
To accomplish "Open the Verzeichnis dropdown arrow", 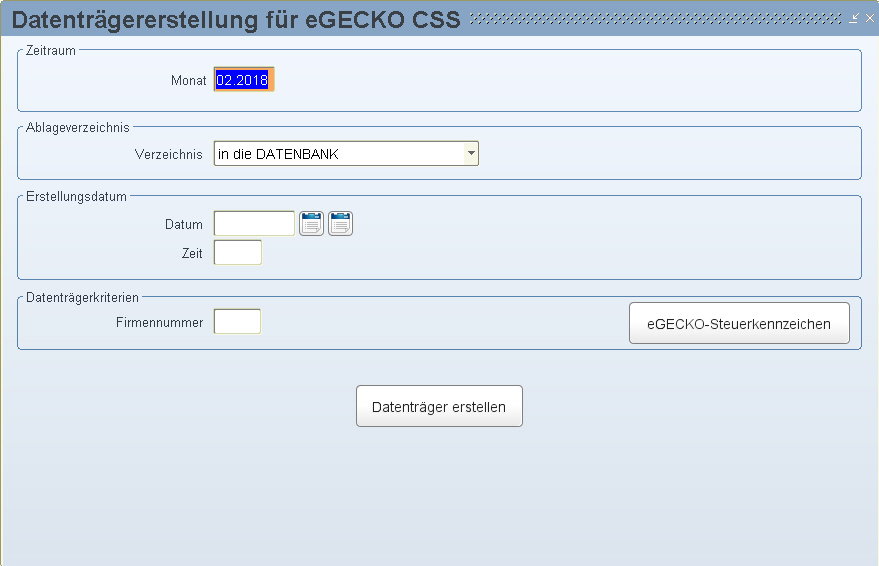I will (471, 154).
